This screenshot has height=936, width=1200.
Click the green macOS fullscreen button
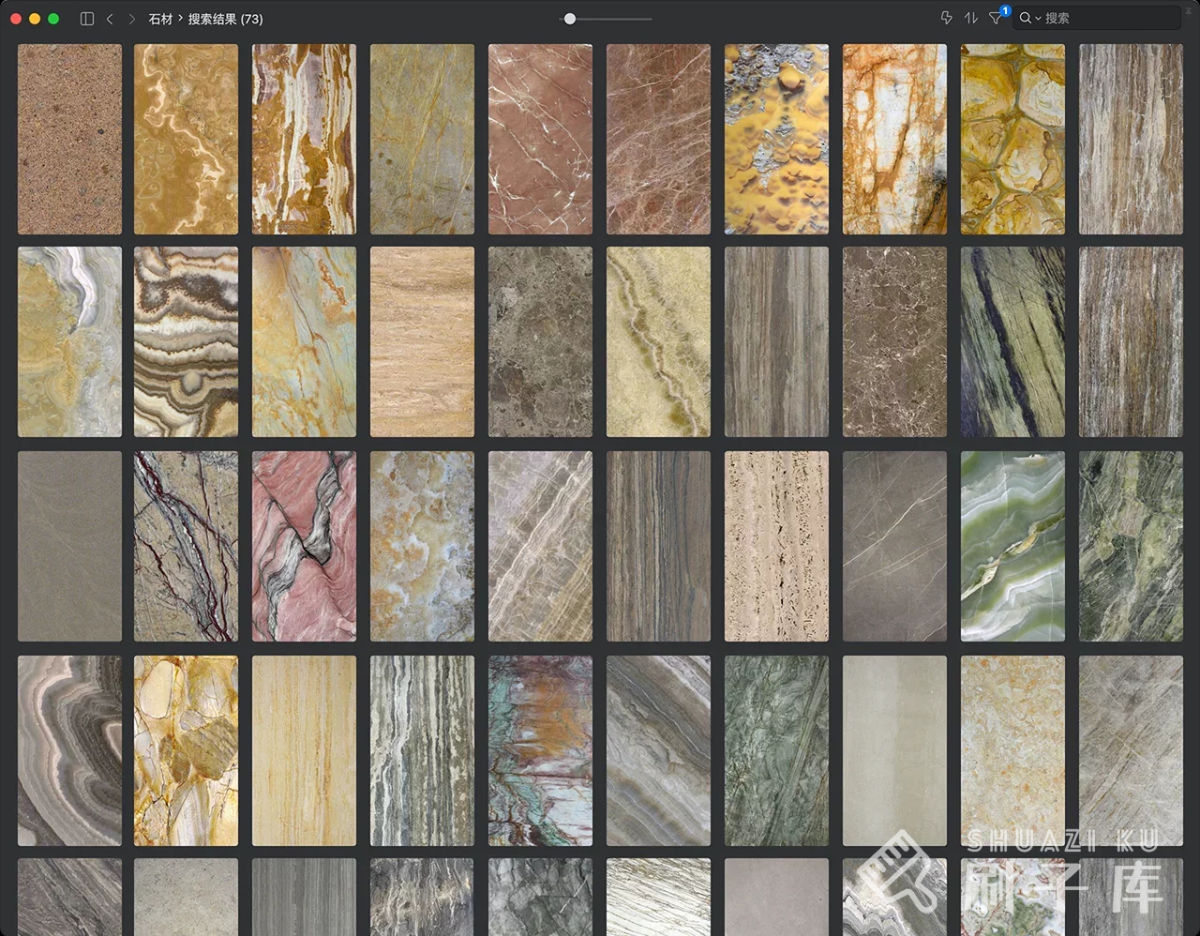pos(54,19)
